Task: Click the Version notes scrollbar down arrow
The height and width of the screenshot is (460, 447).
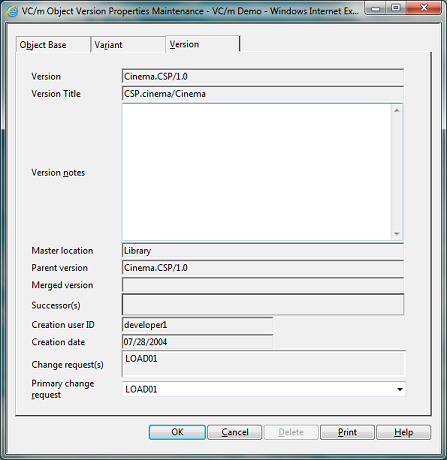Action: coord(397,234)
